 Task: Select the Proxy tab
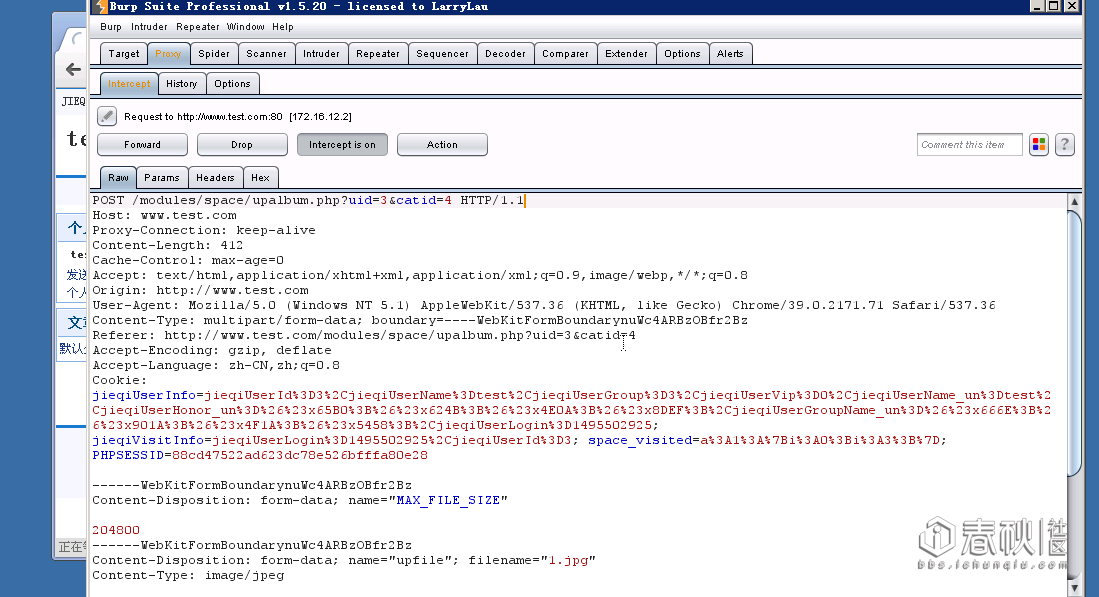click(168, 53)
